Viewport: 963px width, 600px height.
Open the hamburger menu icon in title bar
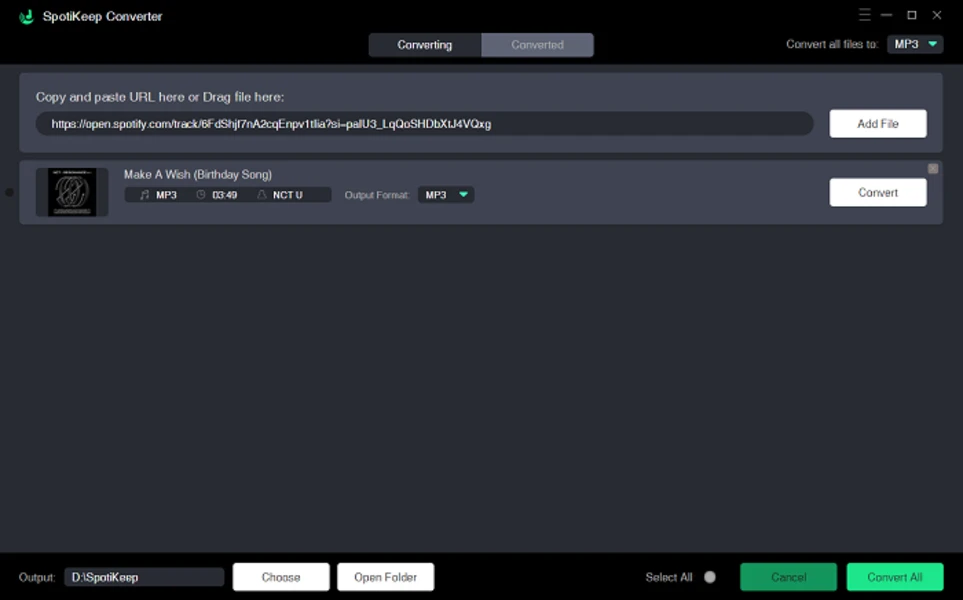[x=864, y=15]
